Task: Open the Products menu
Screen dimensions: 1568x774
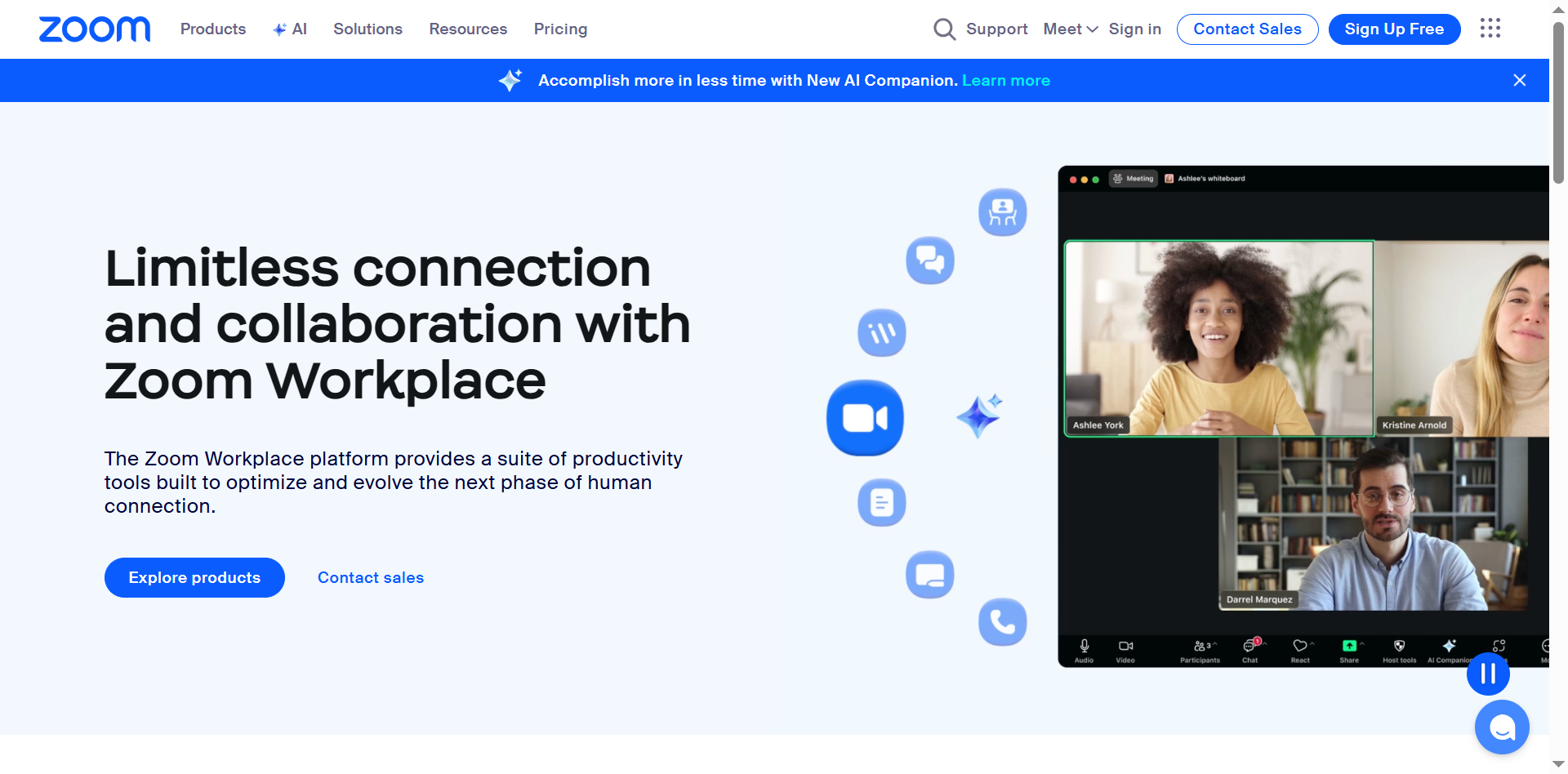Action: coord(213,29)
